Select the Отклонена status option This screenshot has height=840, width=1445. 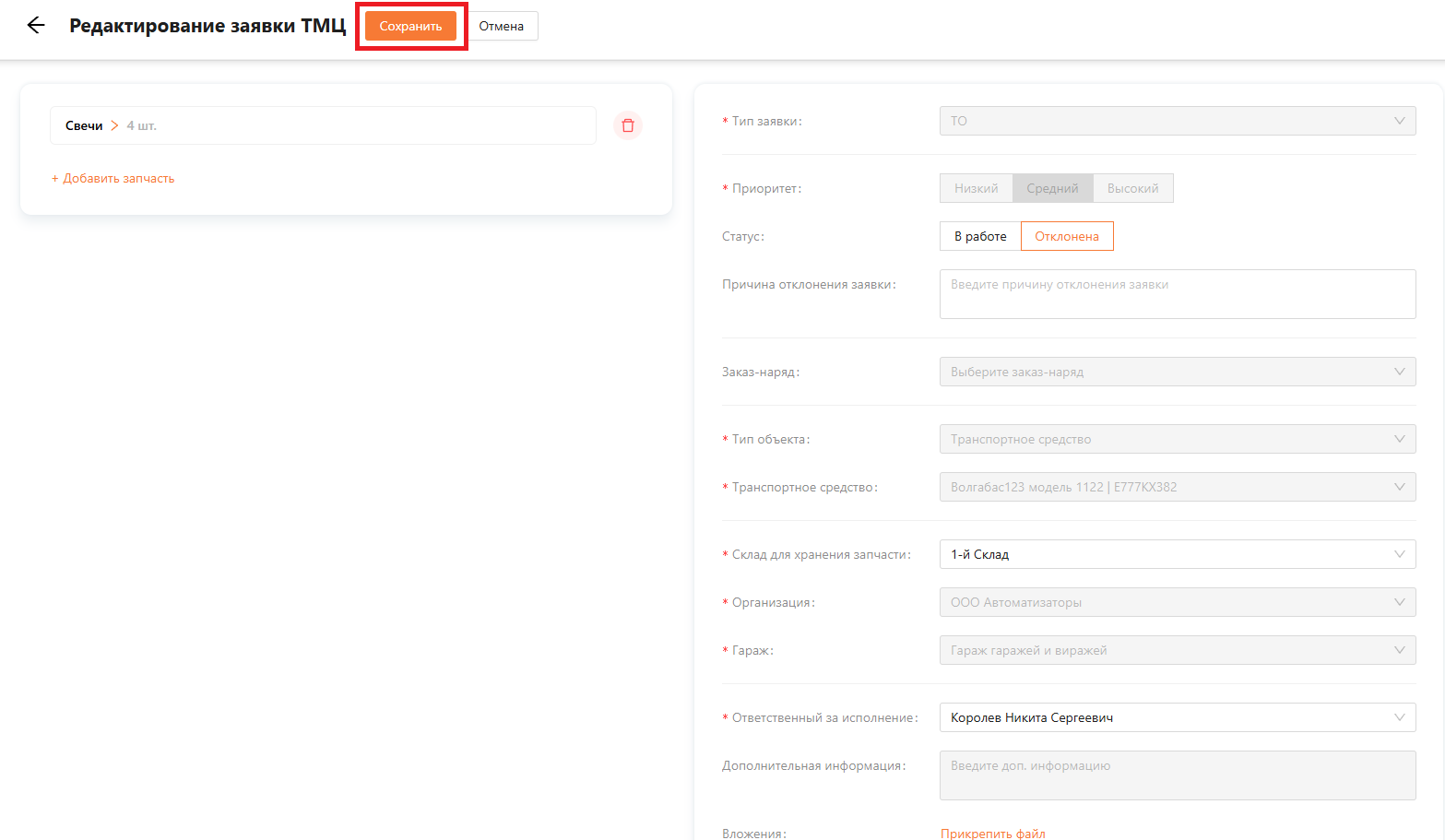point(1066,236)
